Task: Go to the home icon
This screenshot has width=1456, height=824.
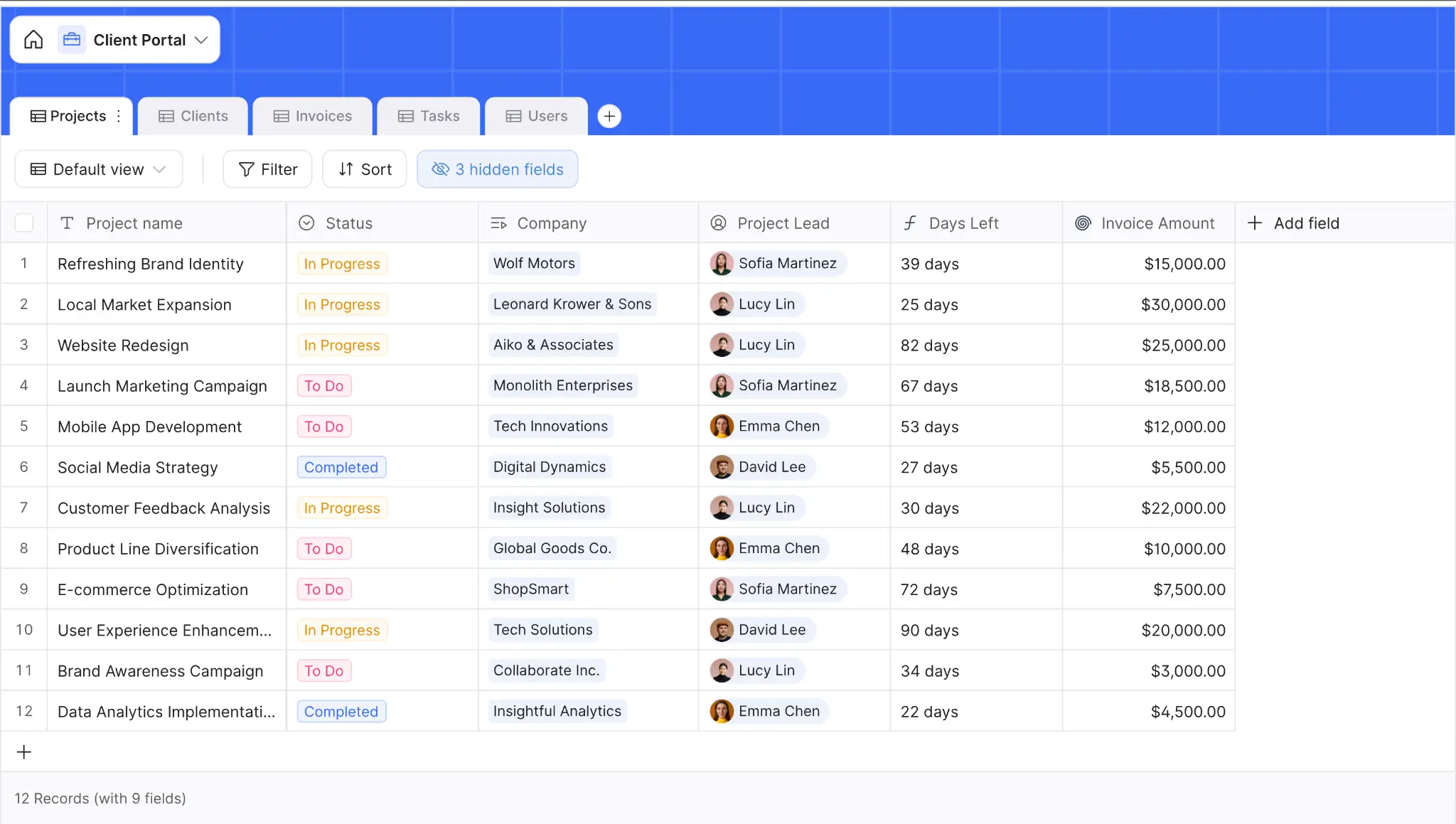Action: click(33, 40)
